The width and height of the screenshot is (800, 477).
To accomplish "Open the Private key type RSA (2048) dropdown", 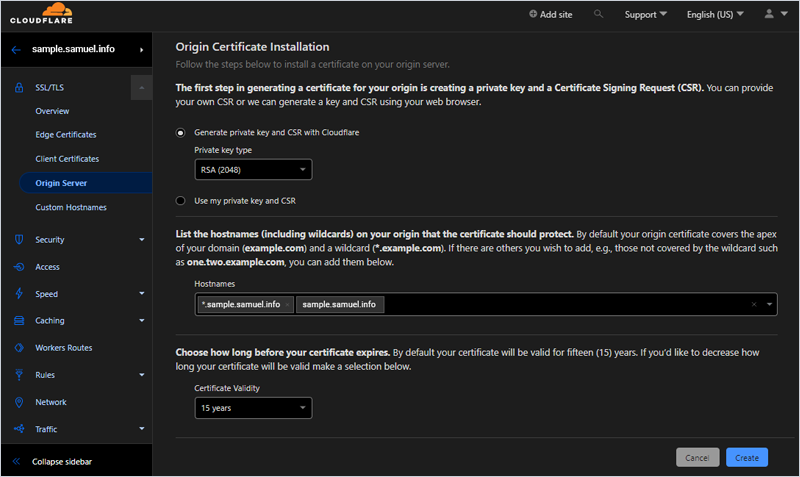I will 253,169.
